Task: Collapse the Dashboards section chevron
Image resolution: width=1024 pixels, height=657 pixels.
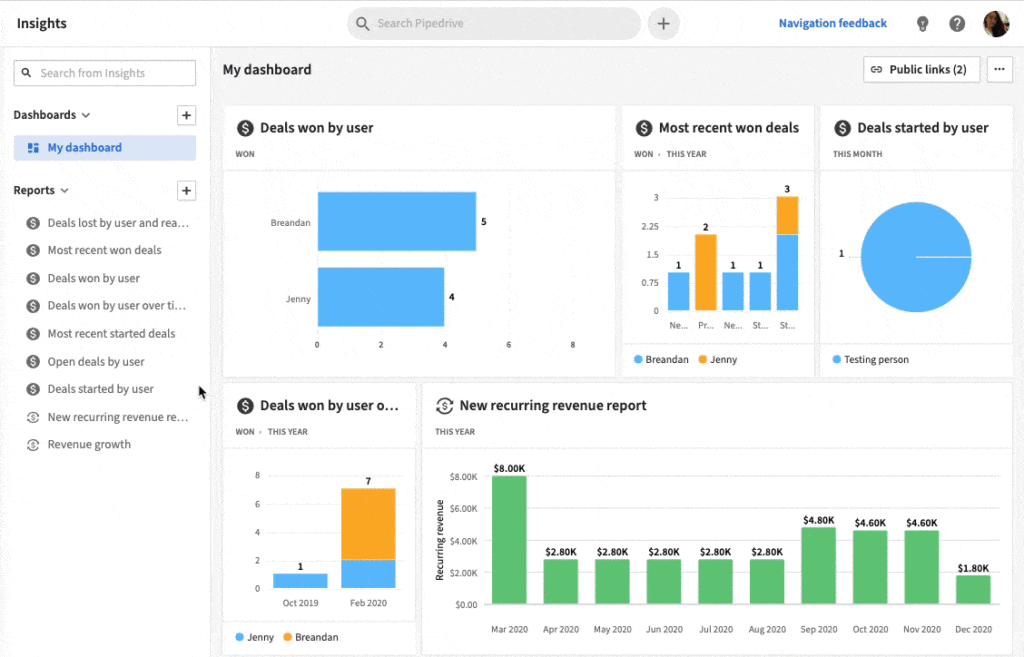Action: (86, 116)
